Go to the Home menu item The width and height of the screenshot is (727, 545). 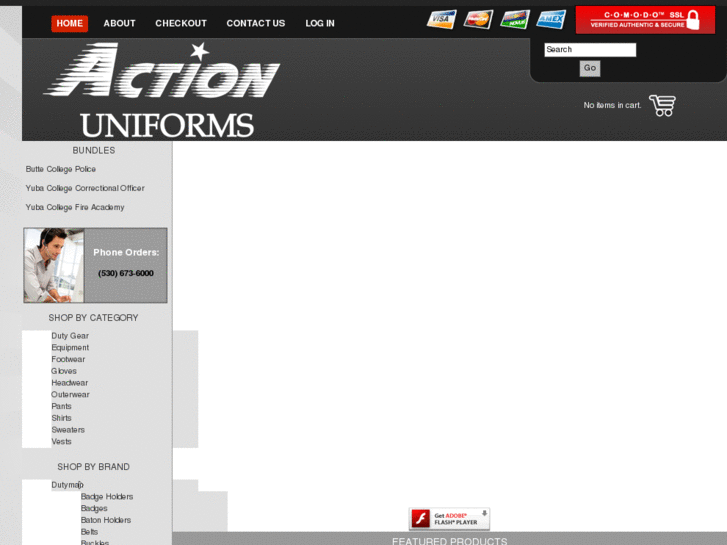(x=70, y=24)
